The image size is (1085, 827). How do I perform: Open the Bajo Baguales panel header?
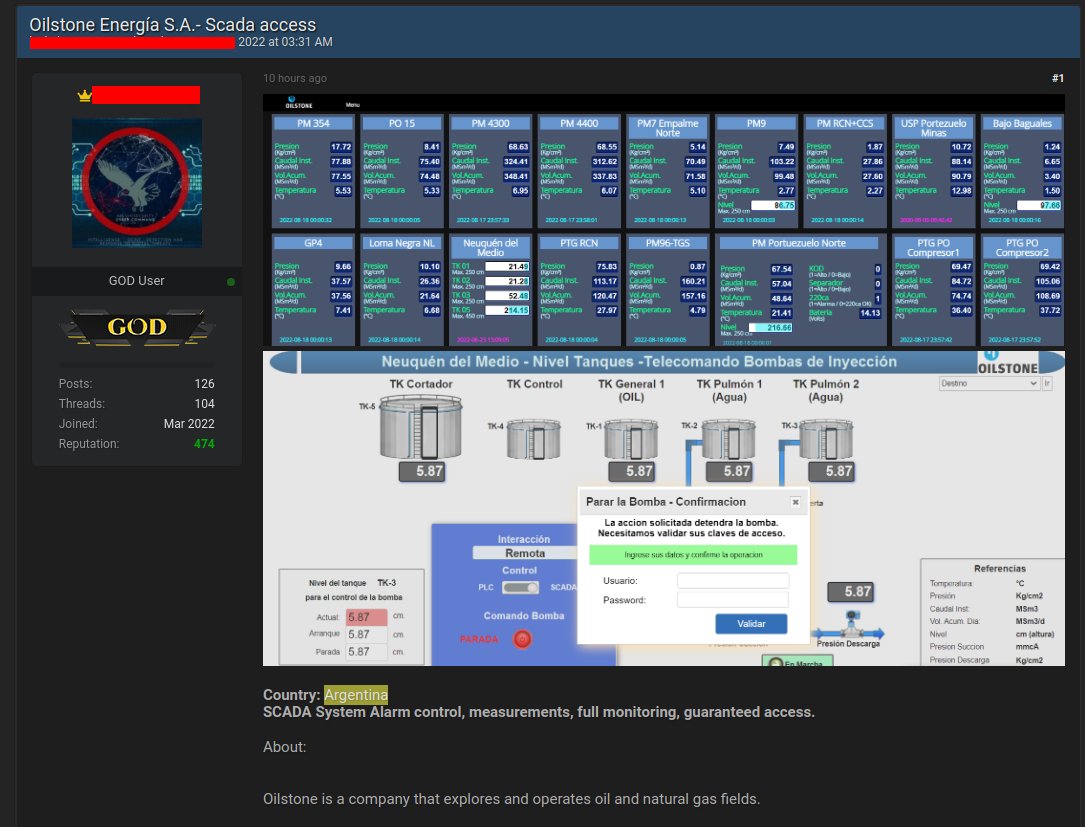1021,123
